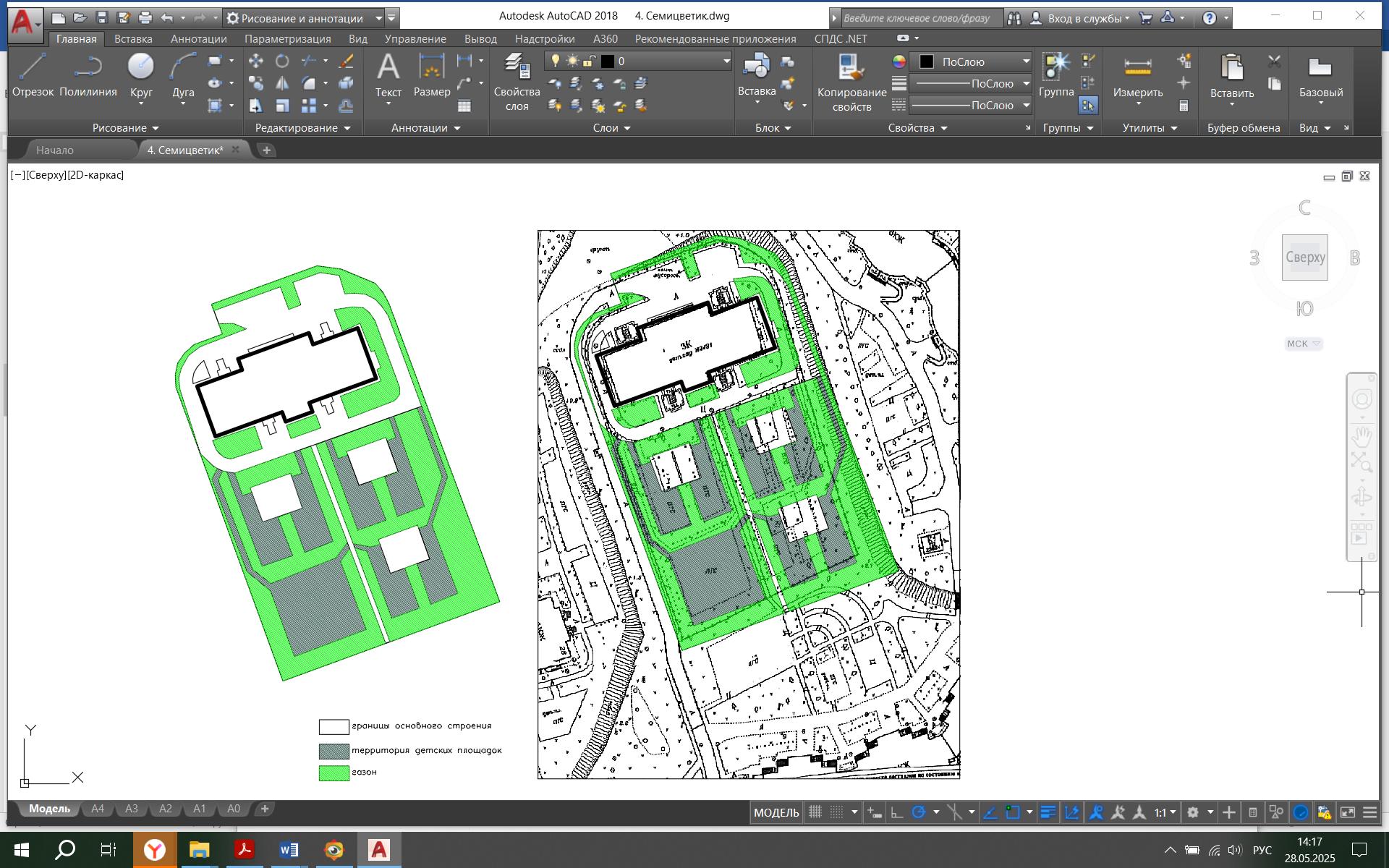Open the layer dropdown showing 0
Image resolution: width=1389 pixels, height=868 pixels.
(673, 61)
